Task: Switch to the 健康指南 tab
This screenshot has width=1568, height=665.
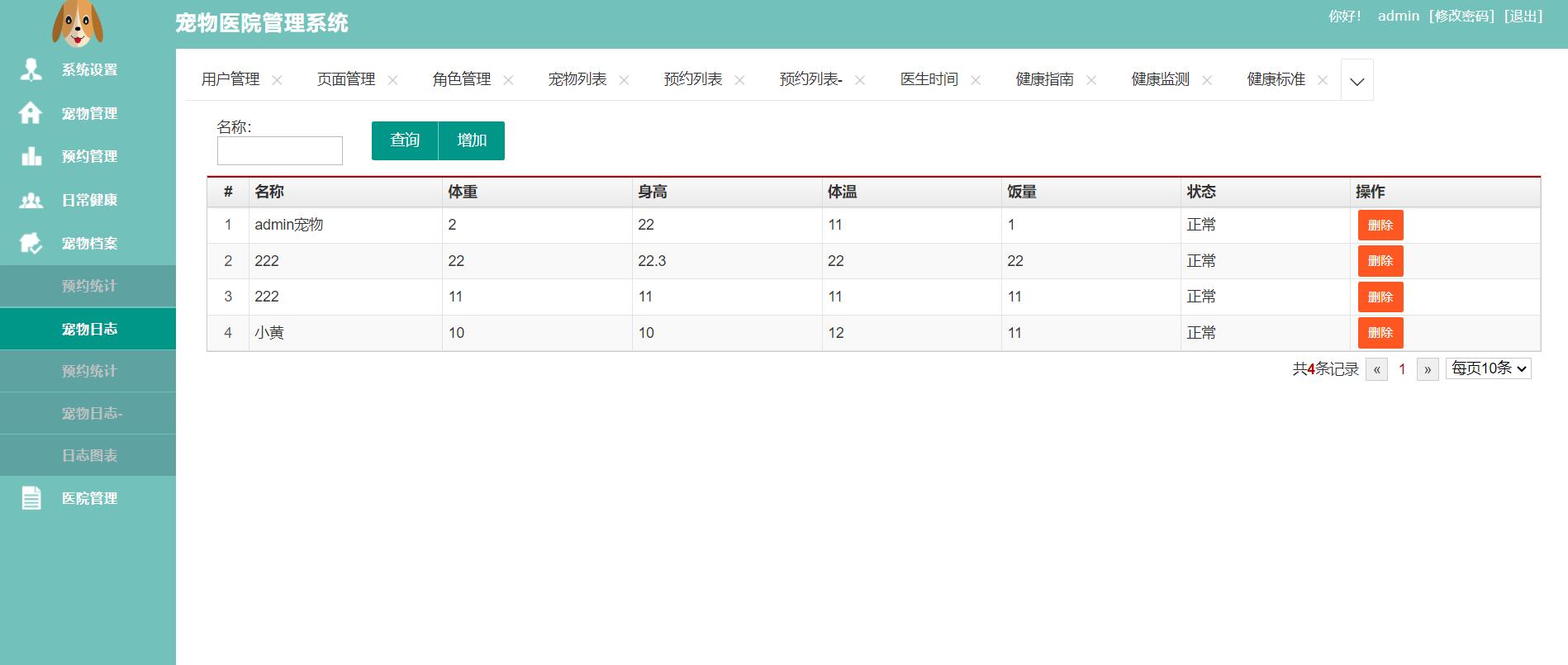Action: click(1045, 79)
